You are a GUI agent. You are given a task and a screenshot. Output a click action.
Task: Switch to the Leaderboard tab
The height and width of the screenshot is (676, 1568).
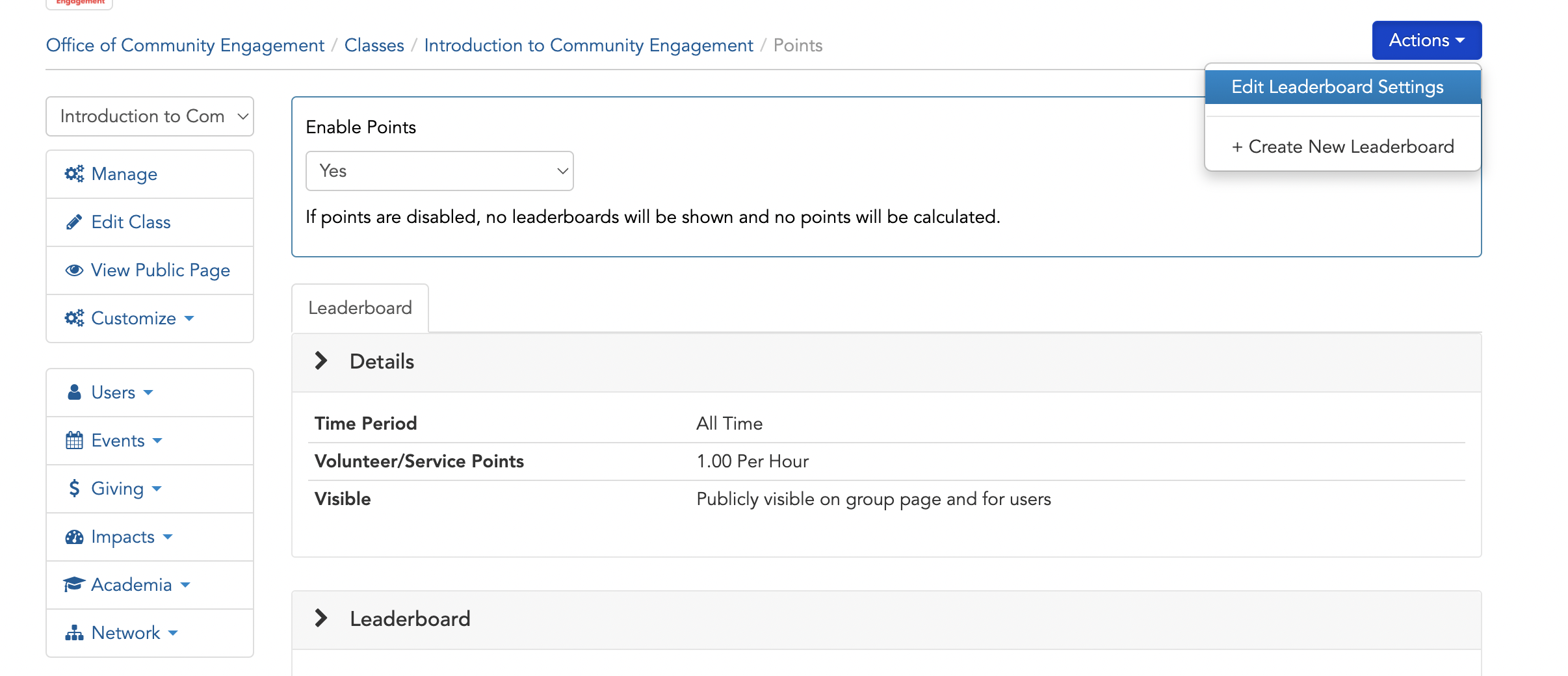360,308
